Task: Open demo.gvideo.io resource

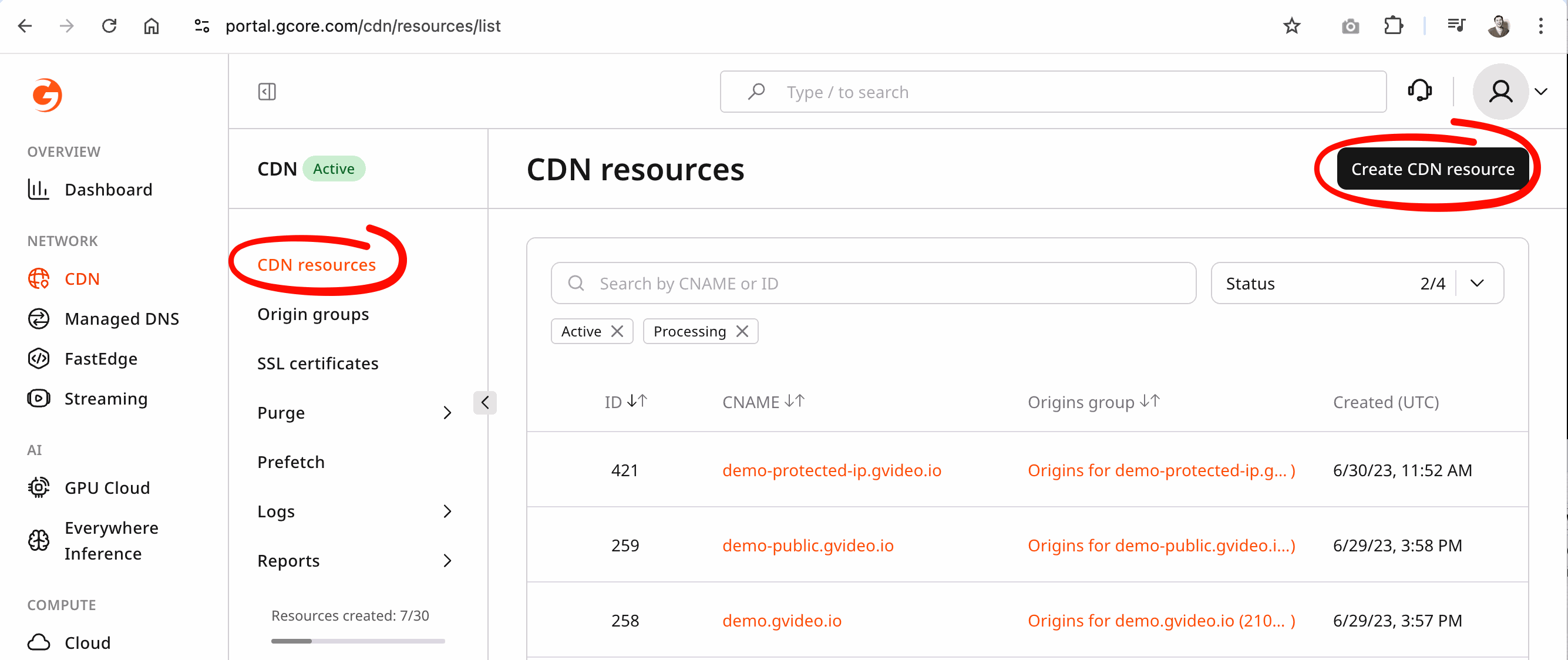Action: pyautogui.click(x=782, y=620)
